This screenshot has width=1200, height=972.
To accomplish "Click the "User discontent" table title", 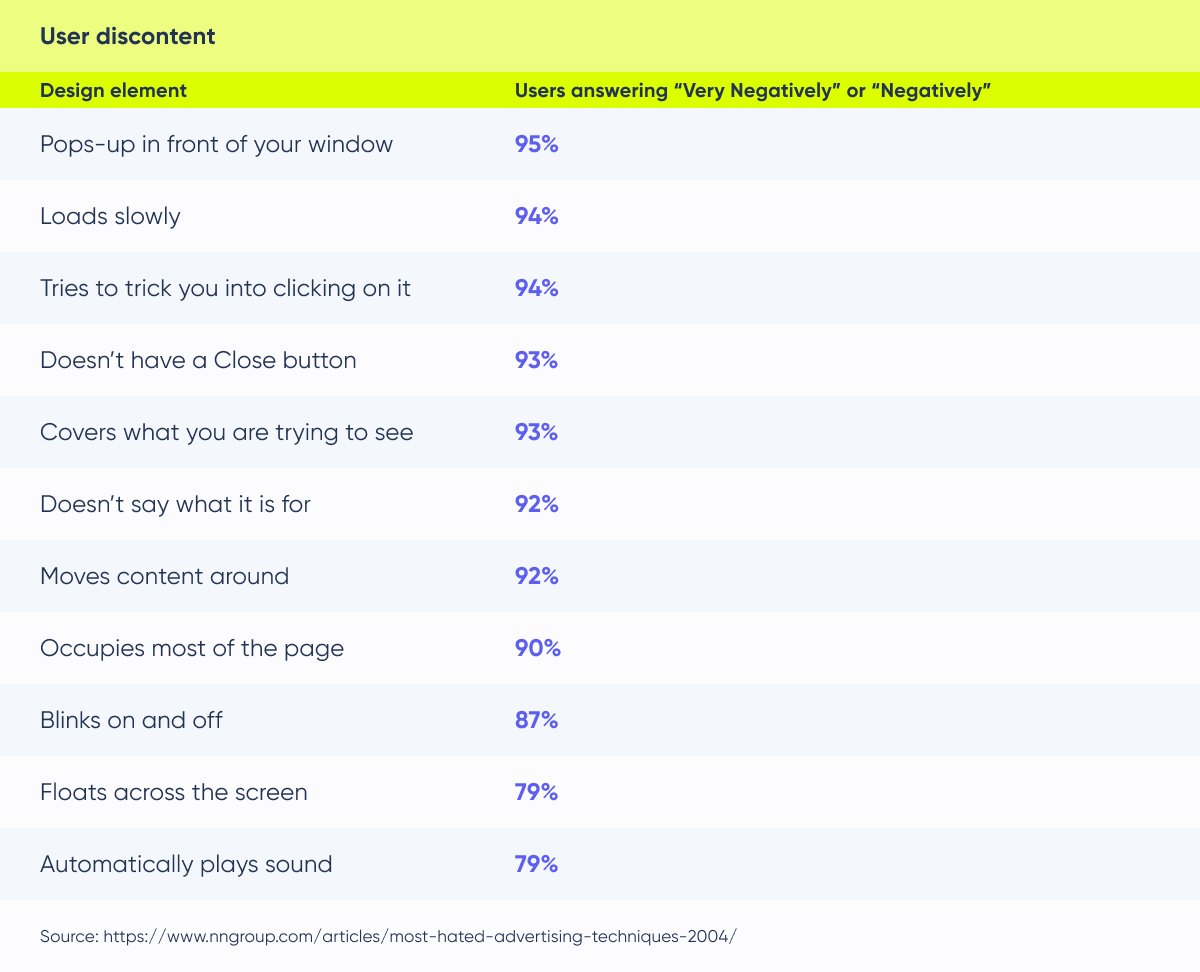I will pos(127,37).
